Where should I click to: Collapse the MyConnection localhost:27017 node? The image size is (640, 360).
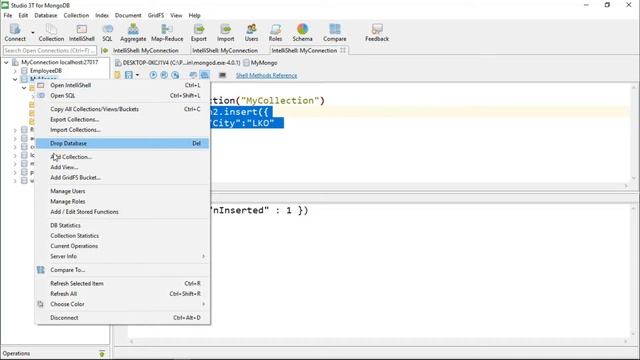coord(6,62)
